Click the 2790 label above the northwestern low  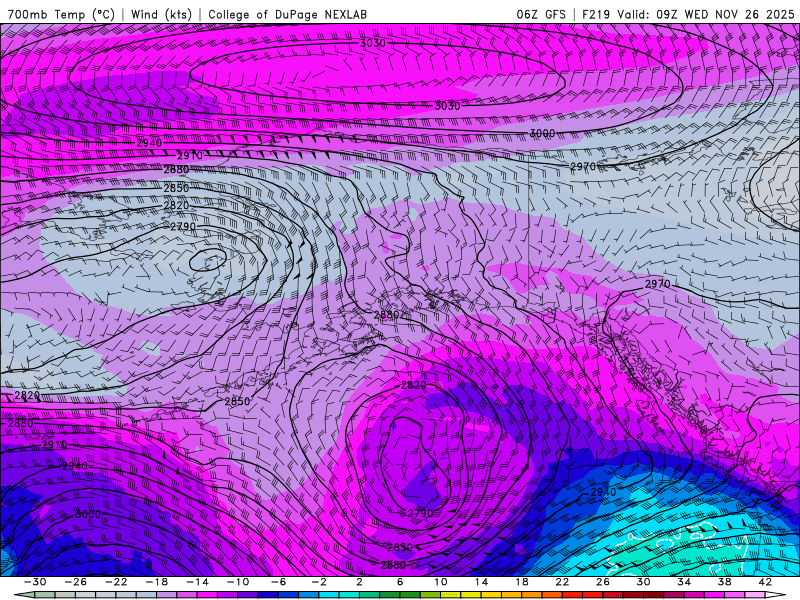183,227
